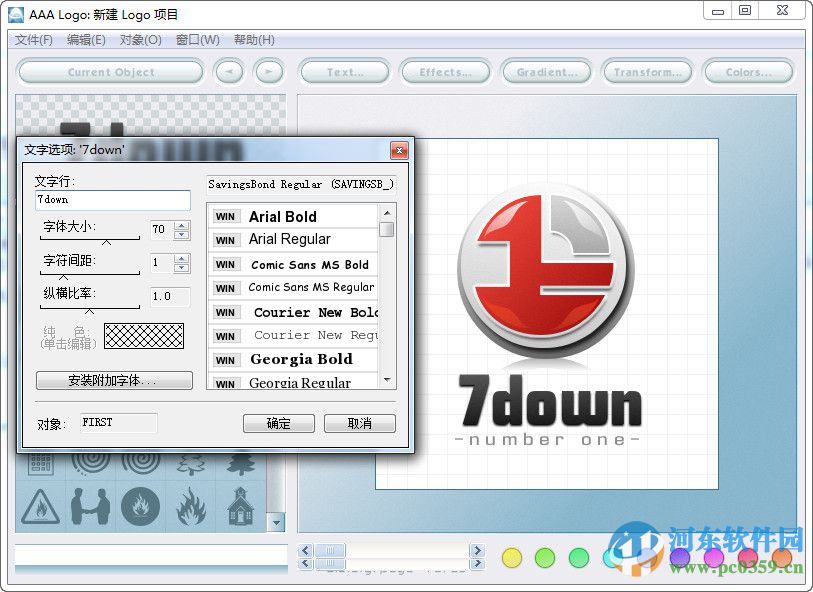Click the 字符间距 slider track
The image size is (813, 592).
90,273
